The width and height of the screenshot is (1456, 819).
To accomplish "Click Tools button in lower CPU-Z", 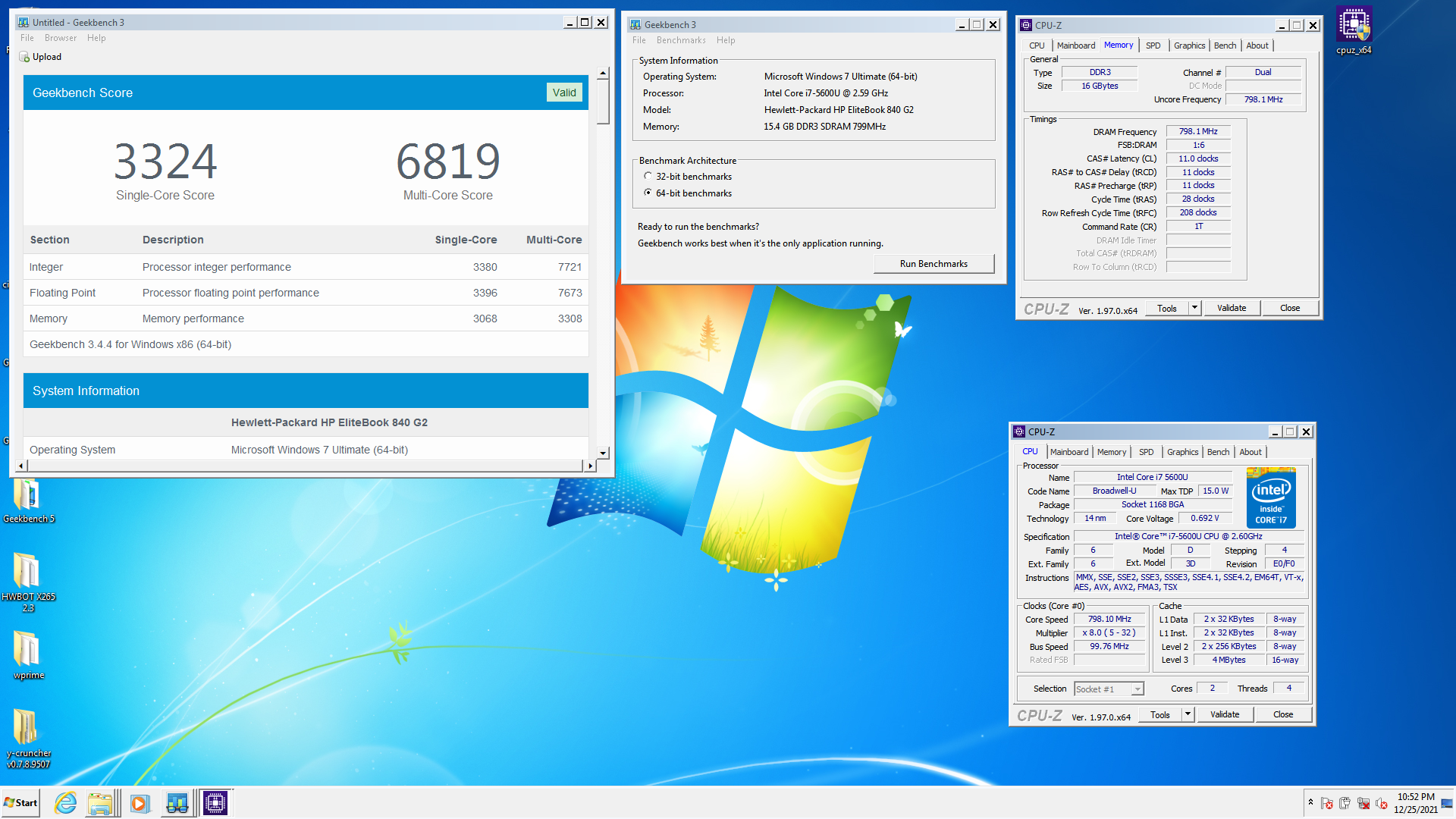I will tap(1160, 714).
